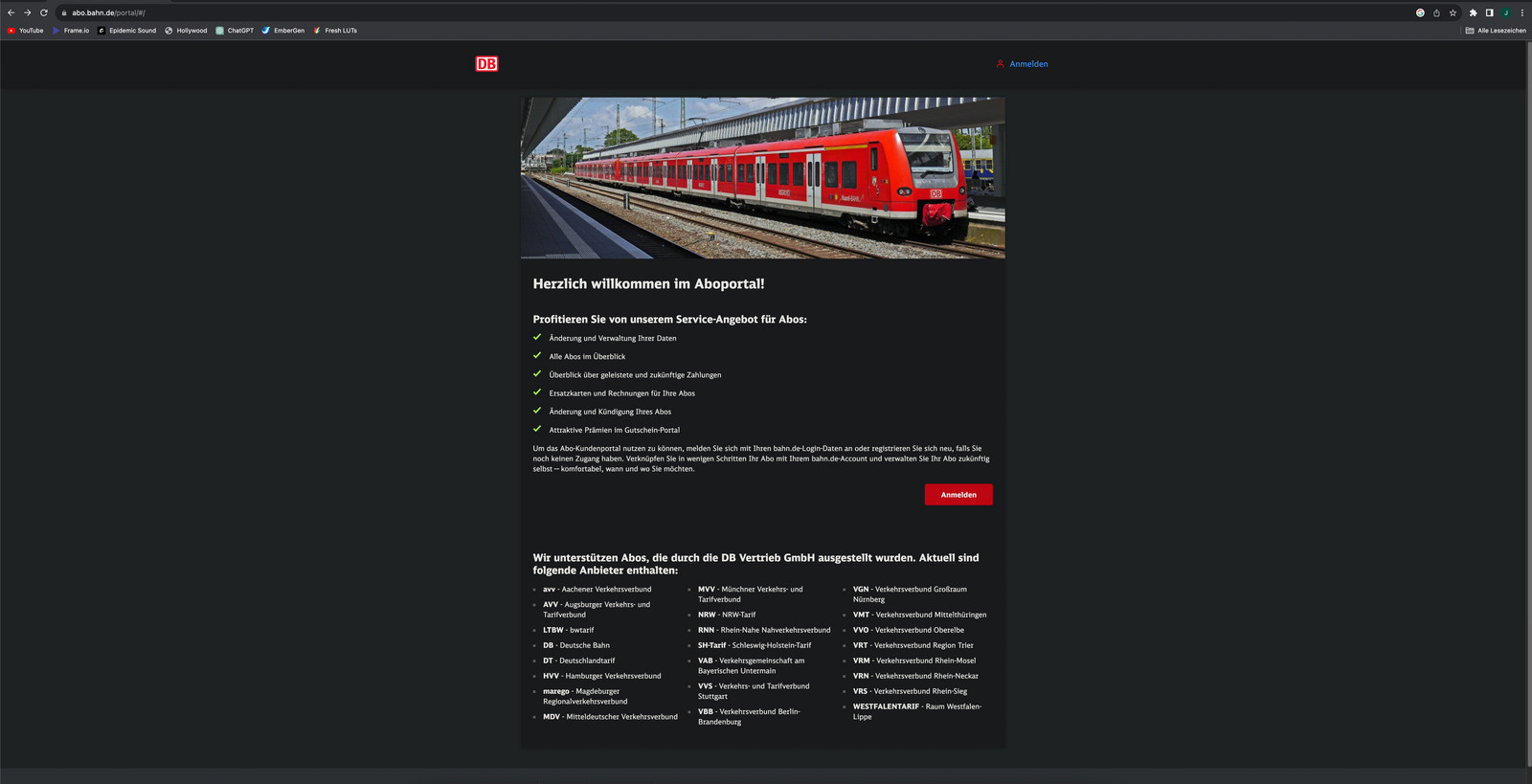Bookmark this page with star icon
This screenshot has width=1532, height=784.
pos(1453,12)
